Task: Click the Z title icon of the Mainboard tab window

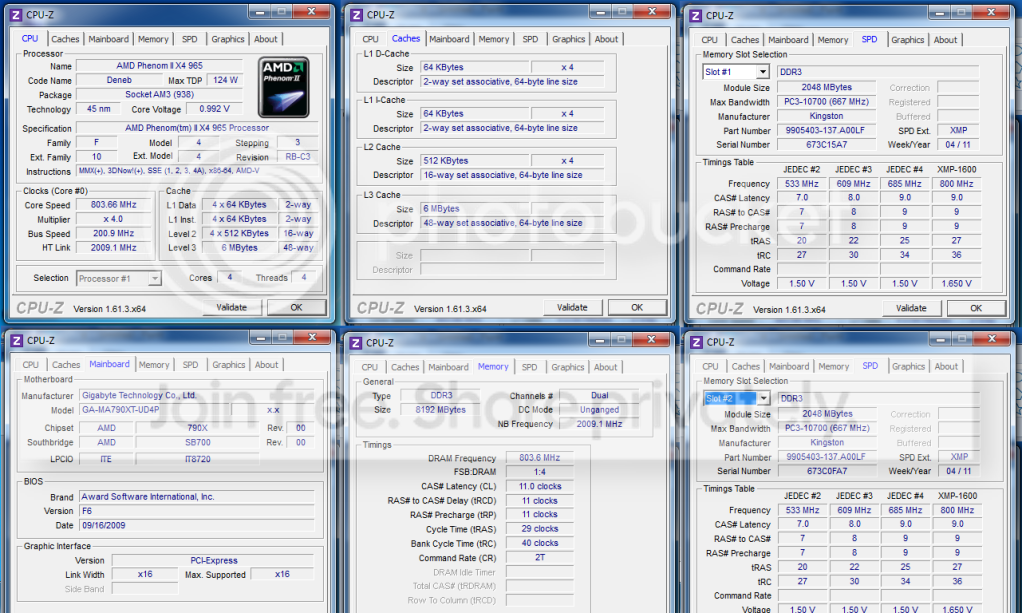Action: pyautogui.click(x=17, y=340)
